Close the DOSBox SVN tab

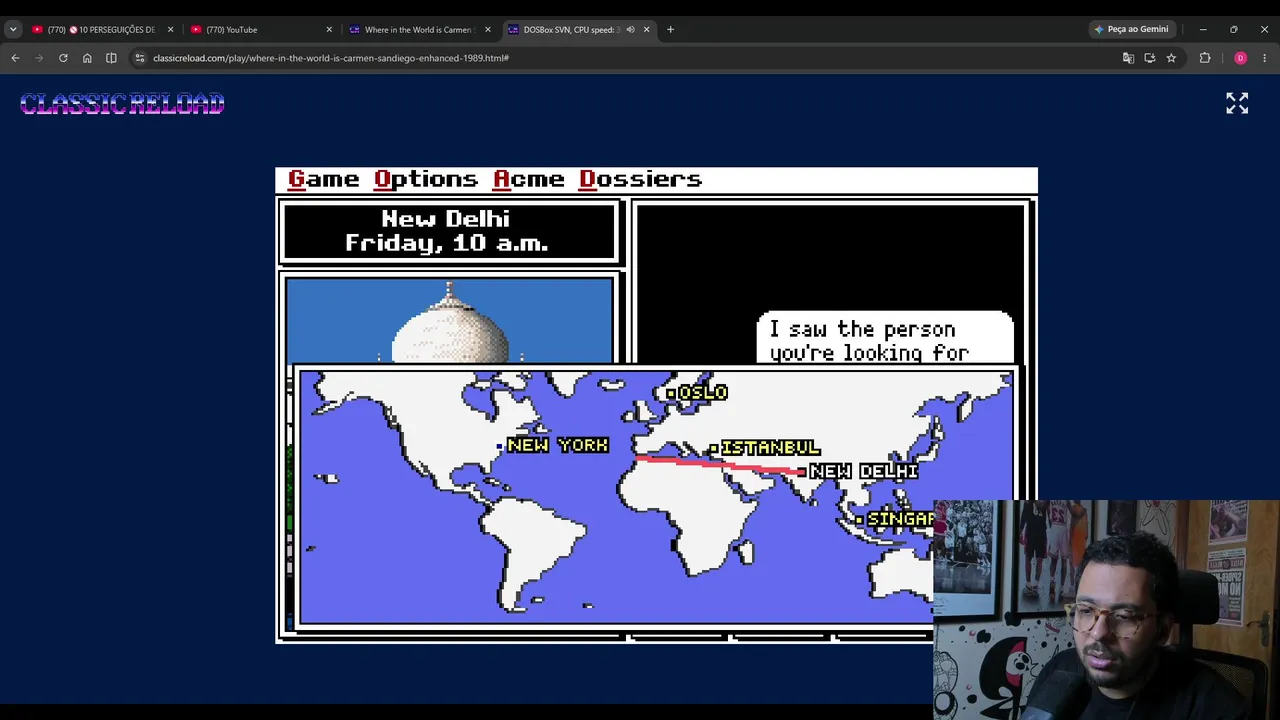coord(646,30)
